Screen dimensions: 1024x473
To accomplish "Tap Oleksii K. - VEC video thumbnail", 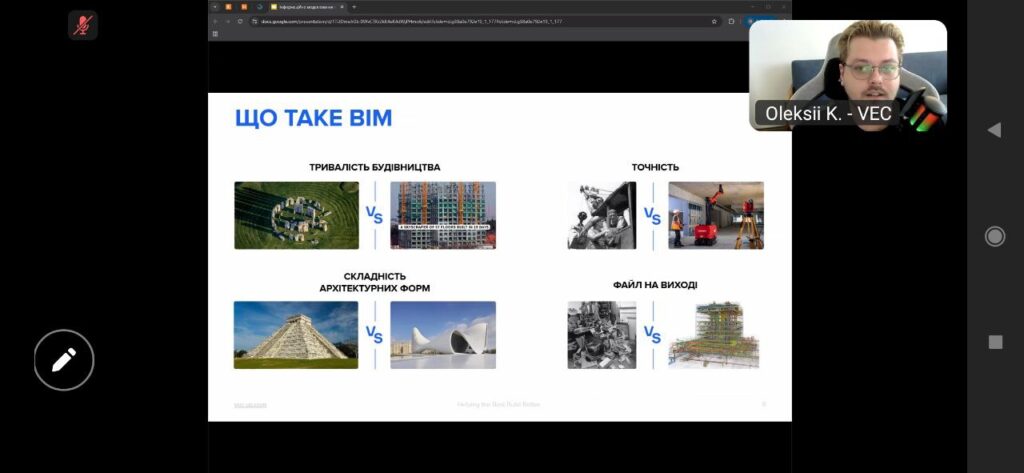I will pyautogui.click(x=847, y=75).
